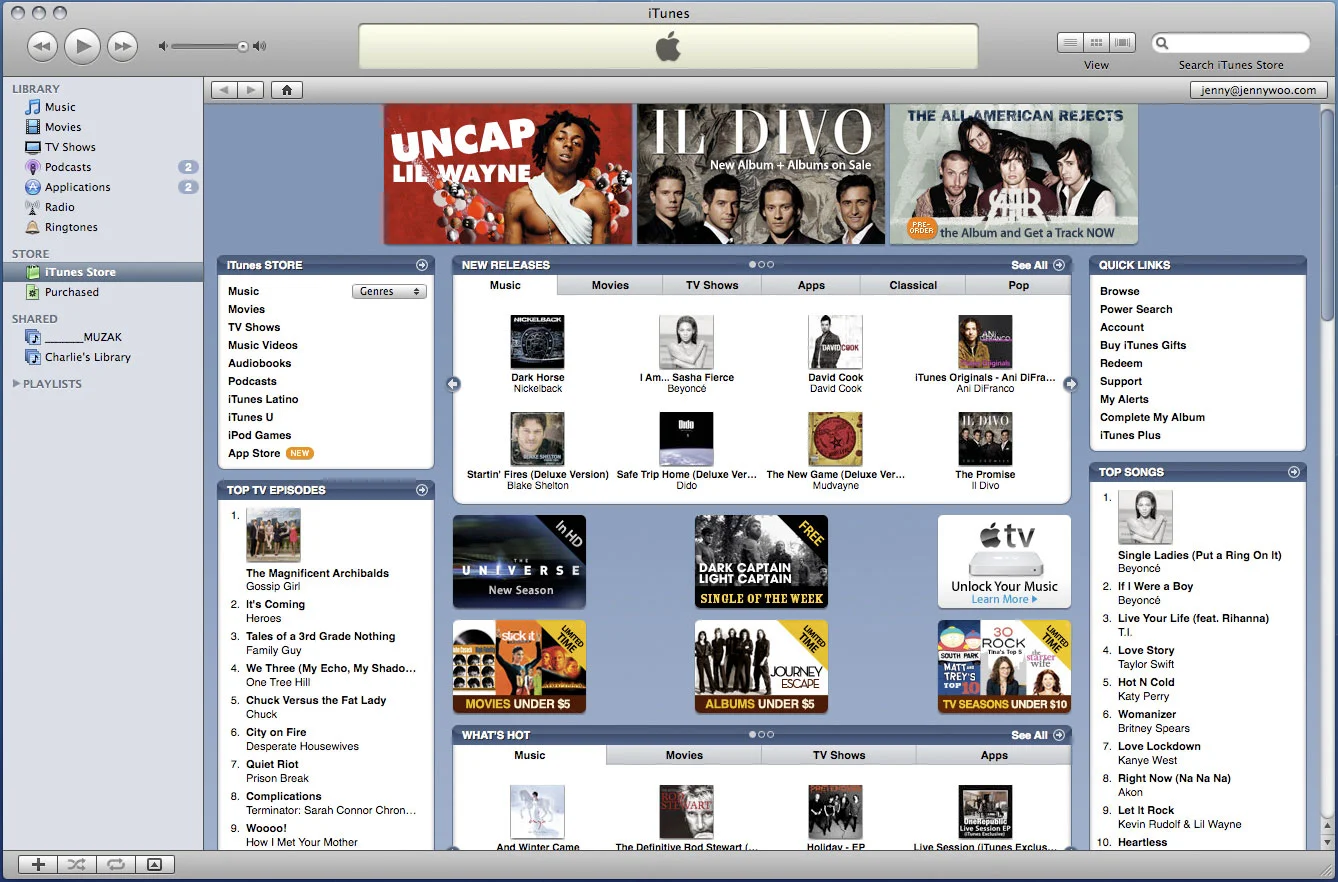The width and height of the screenshot is (1338, 882).
Task: Select the Apps tab in New Releases
Action: point(811,285)
